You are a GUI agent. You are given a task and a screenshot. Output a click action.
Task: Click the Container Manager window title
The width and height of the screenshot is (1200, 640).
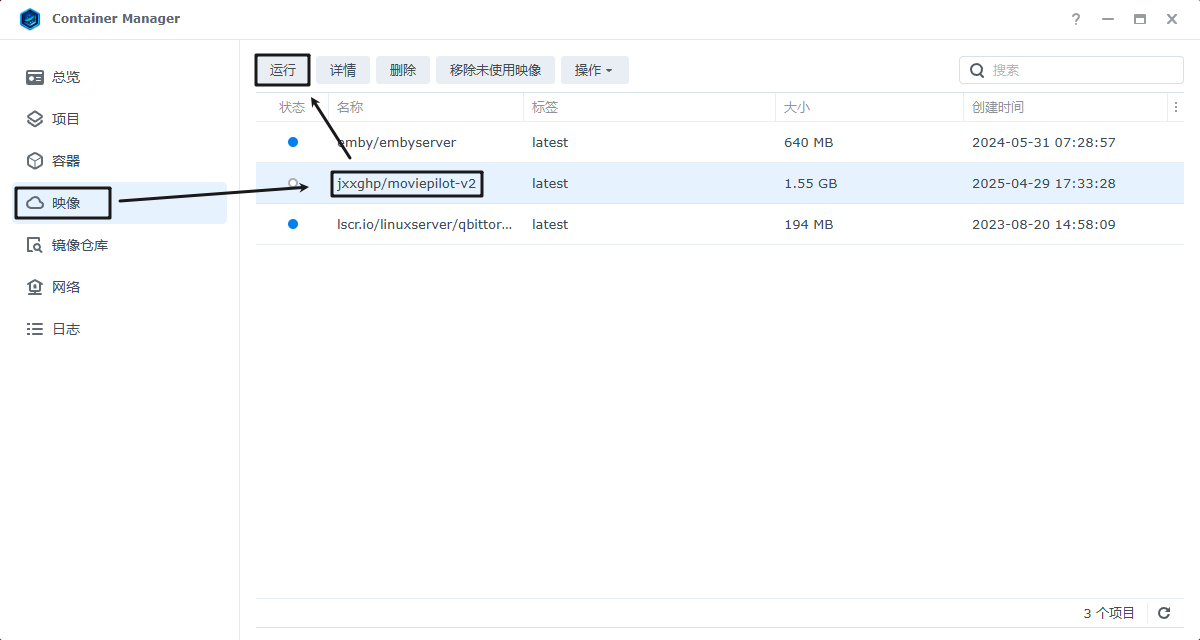pos(116,19)
